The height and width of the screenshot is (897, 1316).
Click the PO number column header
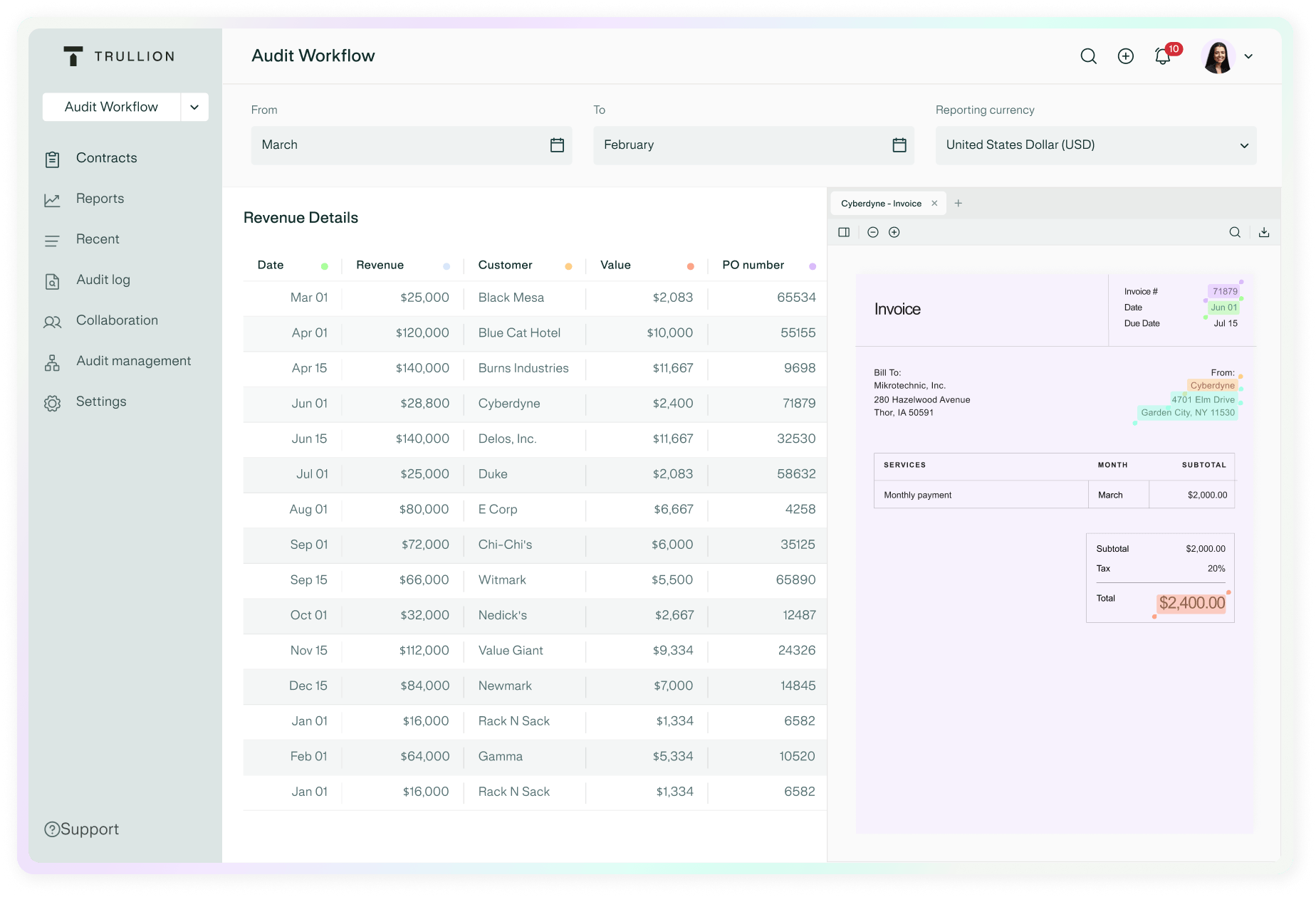click(x=753, y=265)
